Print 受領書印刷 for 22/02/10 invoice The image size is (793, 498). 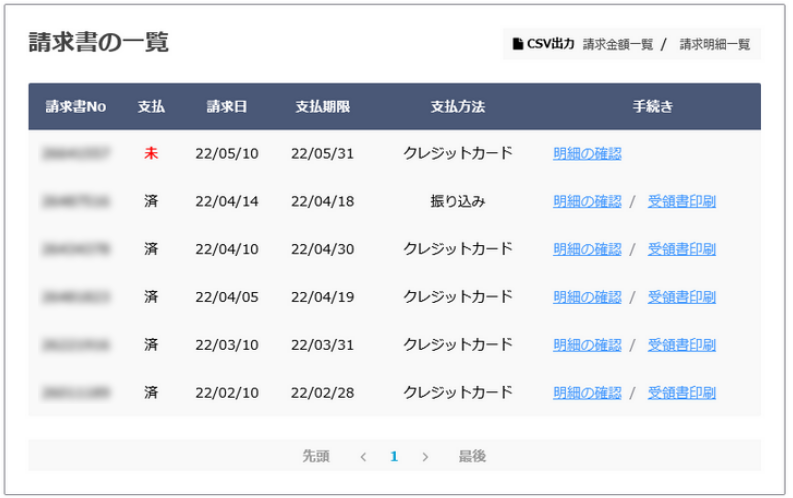[682, 392]
